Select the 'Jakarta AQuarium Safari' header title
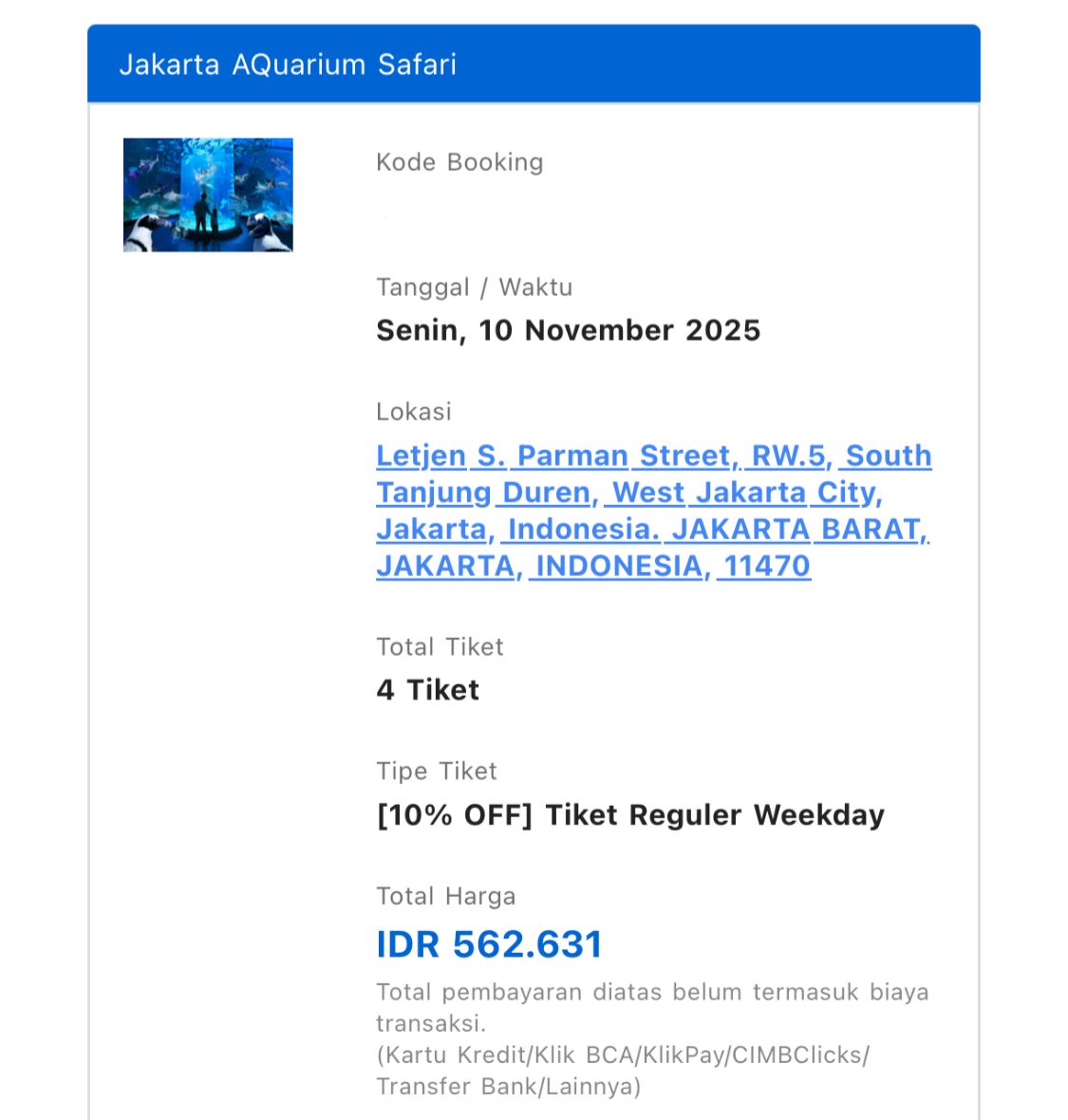The image size is (1068, 1120). click(288, 65)
